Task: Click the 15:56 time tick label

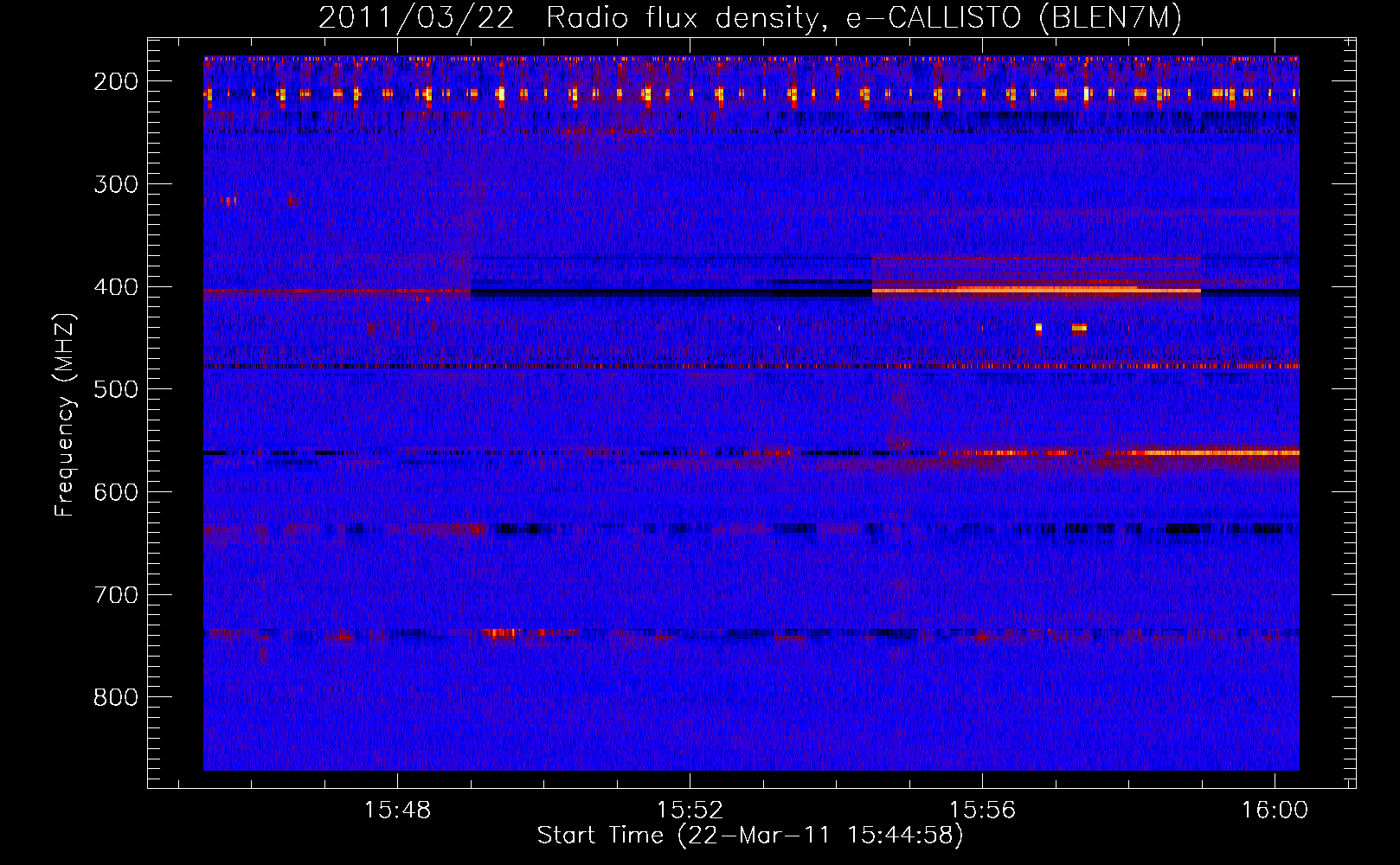Action: point(982,811)
